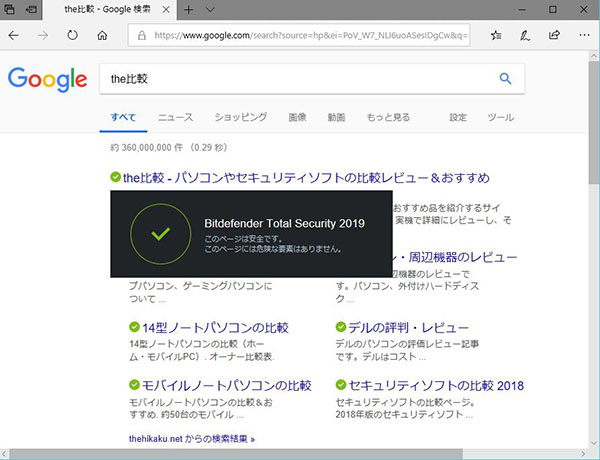This screenshot has height=460, width=600.
Task: Click green check beside the比較 main result
Action: (x=115, y=177)
